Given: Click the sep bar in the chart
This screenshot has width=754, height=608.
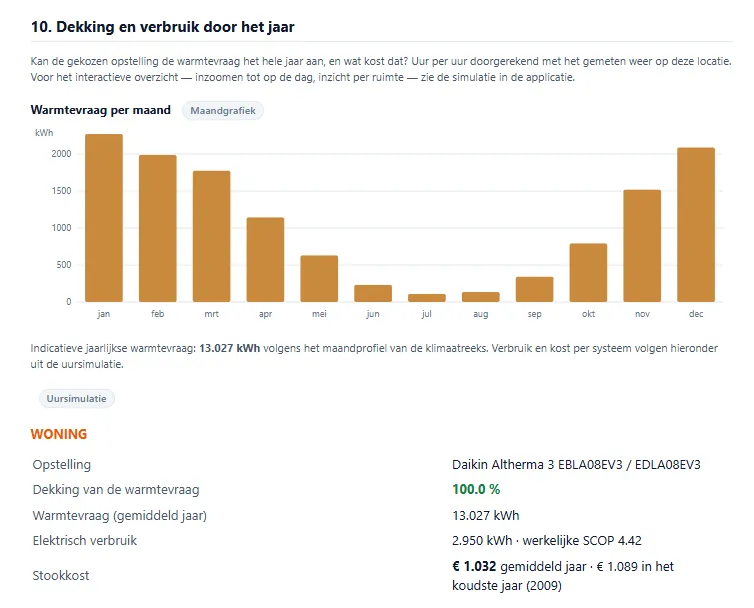Looking at the screenshot, I should [535, 289].
